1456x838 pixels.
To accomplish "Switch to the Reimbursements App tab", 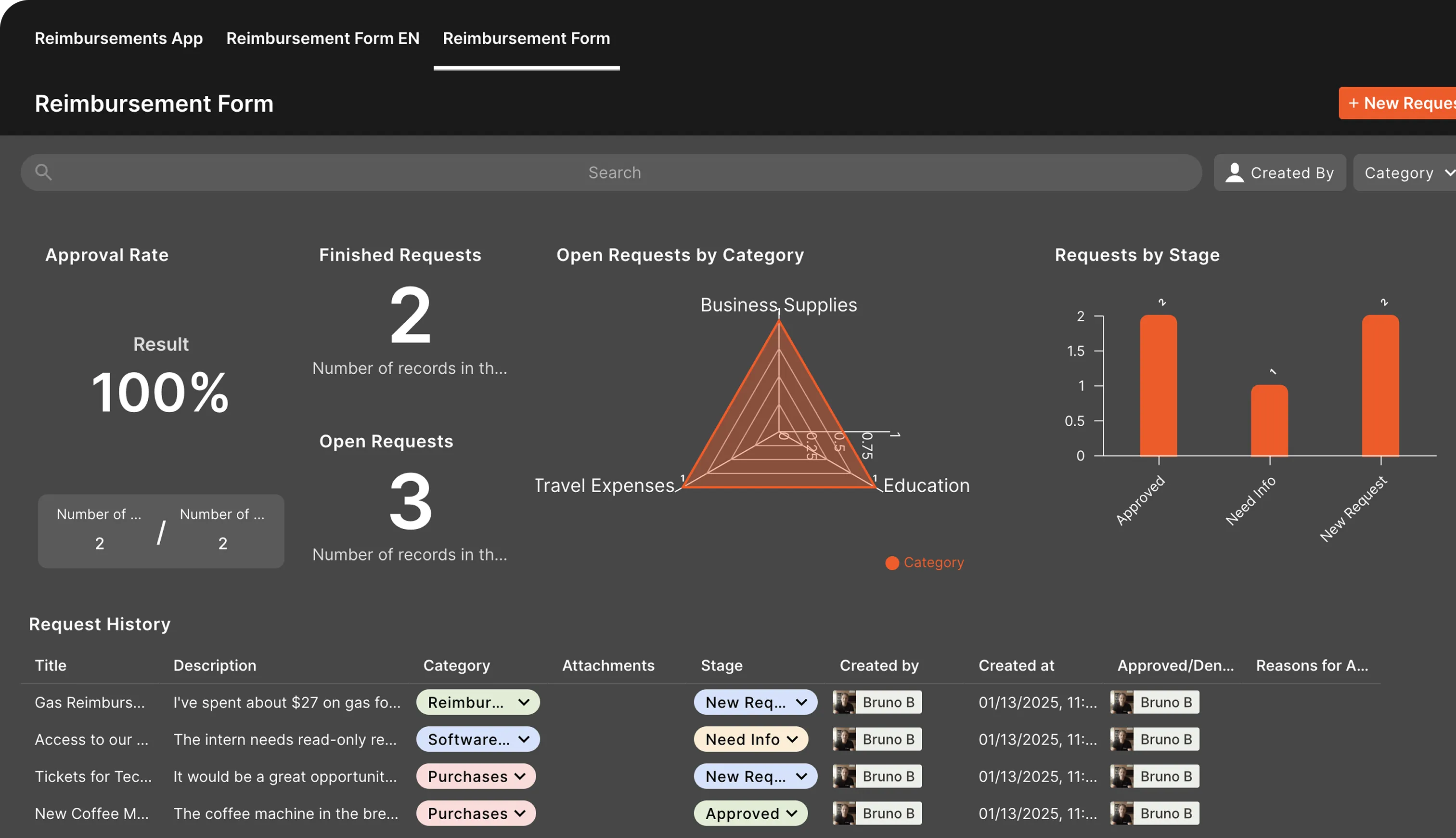I will (x=118, y=38).
